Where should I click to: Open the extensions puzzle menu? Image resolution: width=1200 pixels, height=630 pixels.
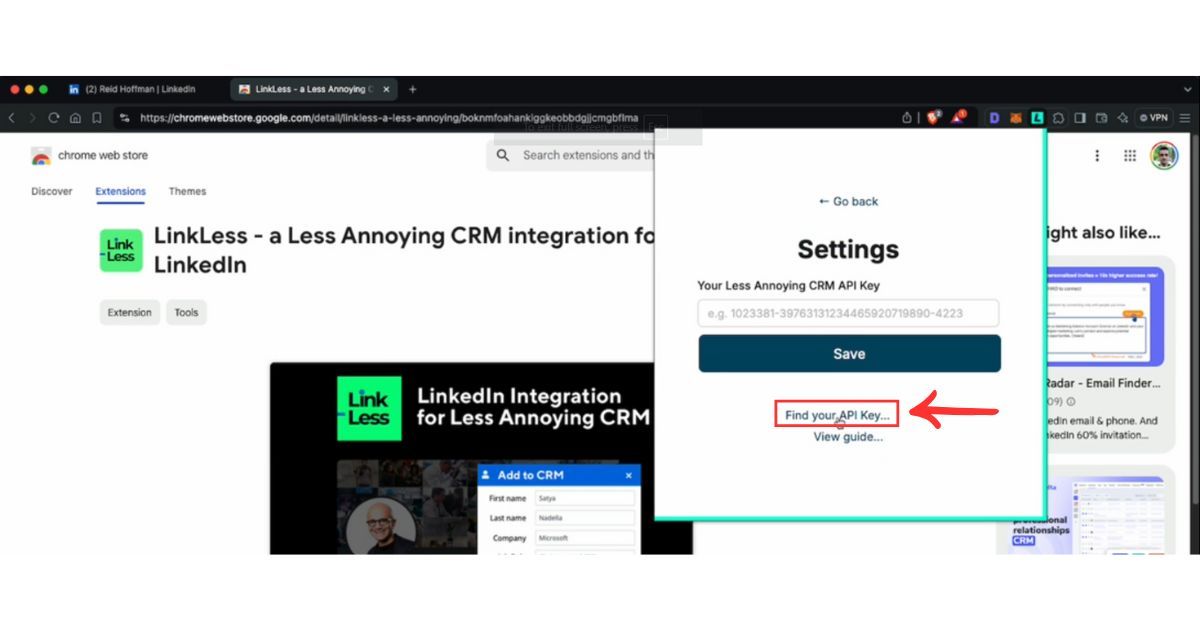[1059, 118]
